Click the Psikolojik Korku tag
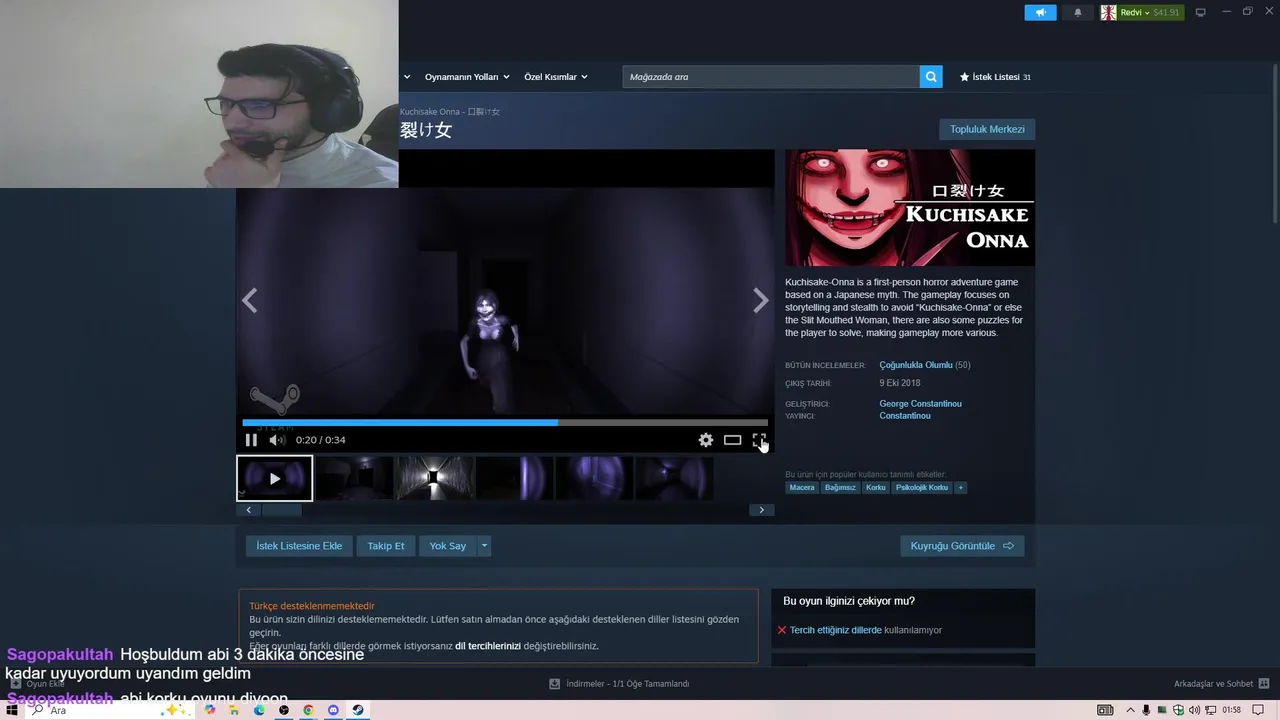 pos(922,488)
